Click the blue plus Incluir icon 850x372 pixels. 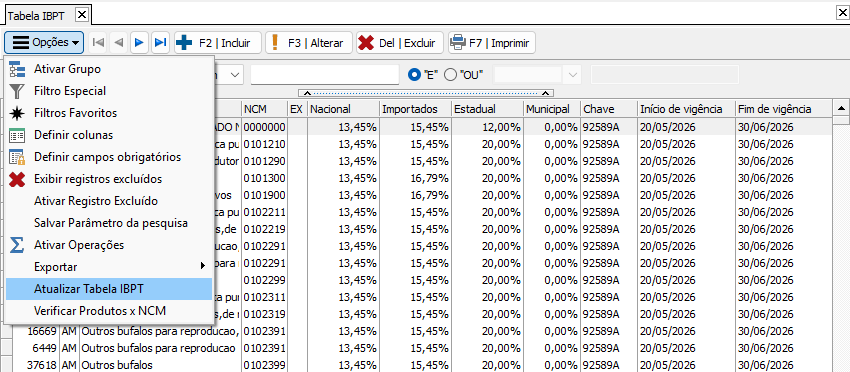point(184,42)
